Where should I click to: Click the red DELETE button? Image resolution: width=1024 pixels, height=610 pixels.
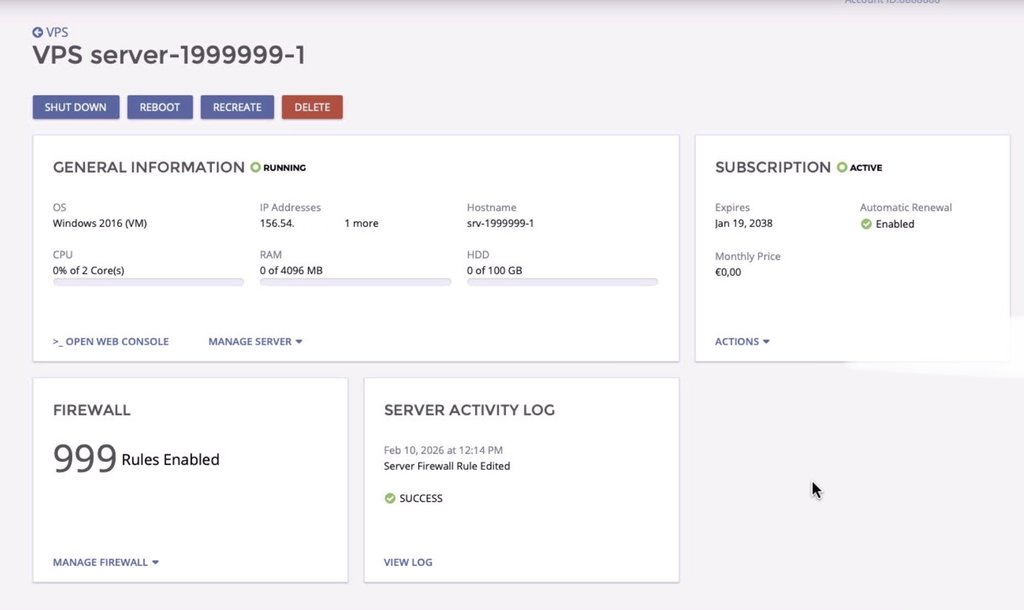point(312,107)
